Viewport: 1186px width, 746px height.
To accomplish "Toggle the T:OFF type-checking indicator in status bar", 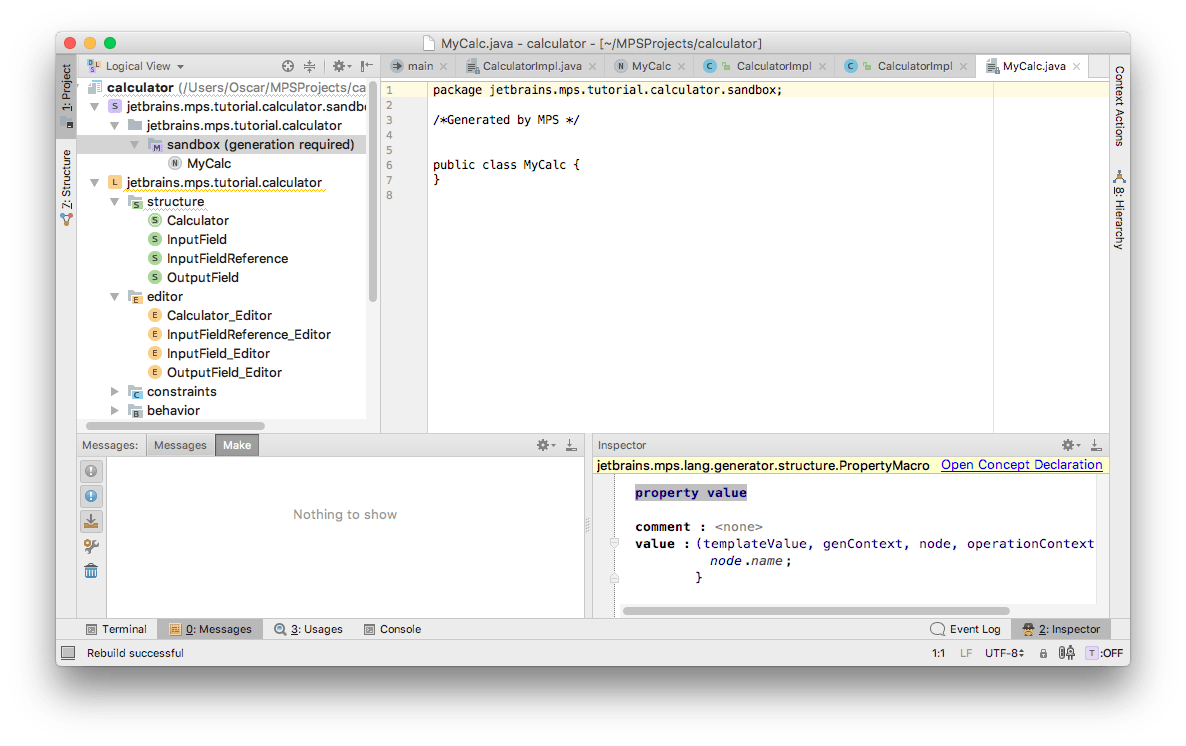I will pyautogui.click(x=1104, y=653).
